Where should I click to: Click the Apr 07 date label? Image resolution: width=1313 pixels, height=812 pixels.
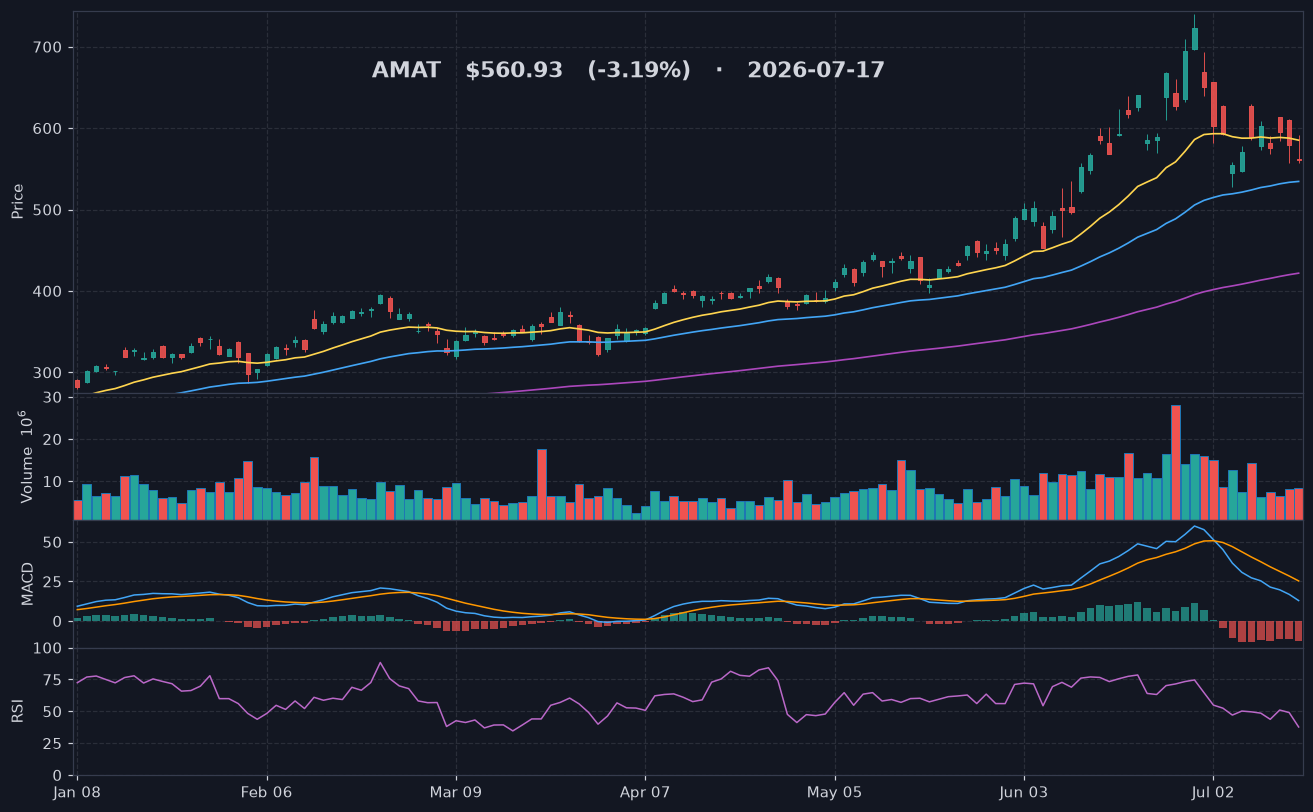coord(645,792)
